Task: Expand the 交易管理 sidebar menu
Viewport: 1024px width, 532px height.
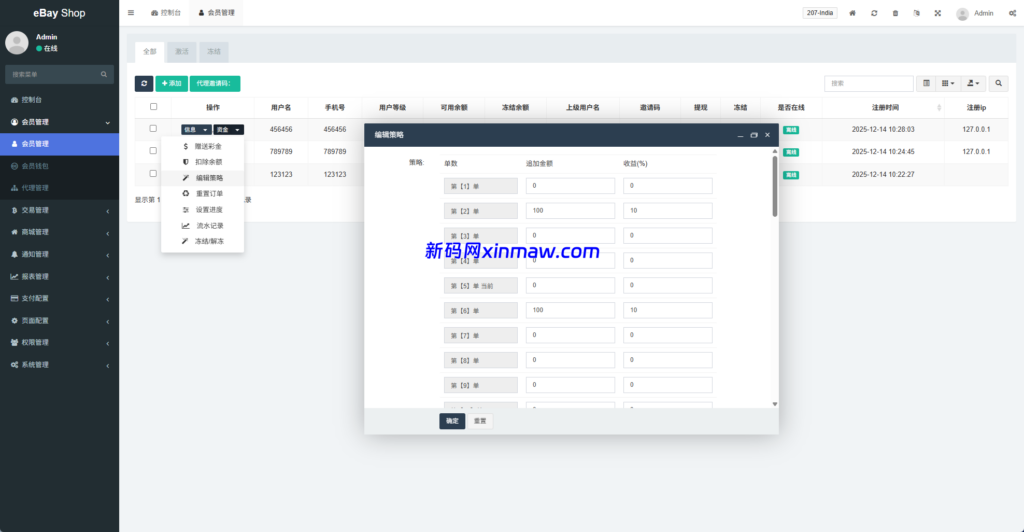Action: point(59,210)
